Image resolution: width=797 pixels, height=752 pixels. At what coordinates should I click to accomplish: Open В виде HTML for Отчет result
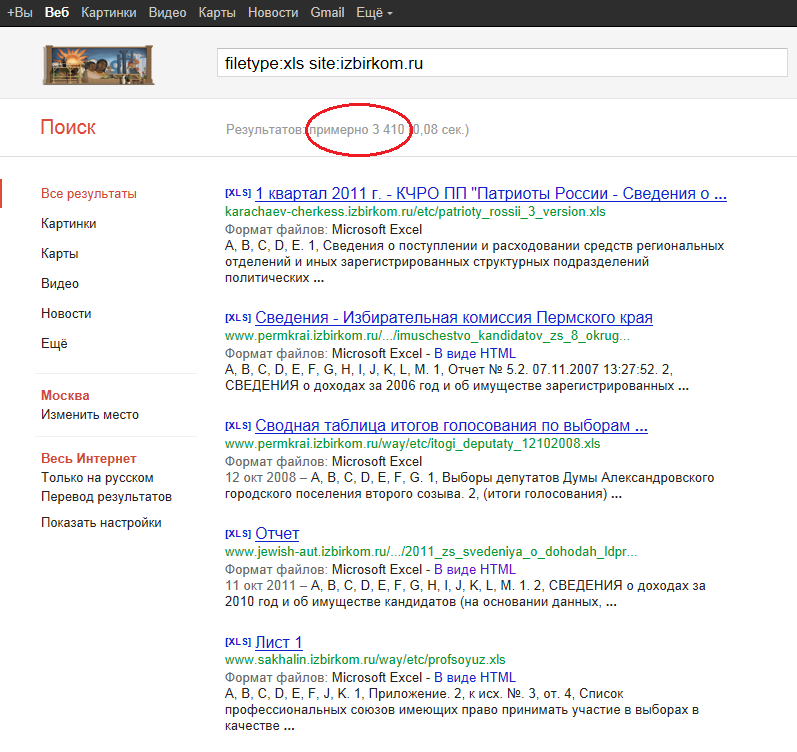[475, 569]
